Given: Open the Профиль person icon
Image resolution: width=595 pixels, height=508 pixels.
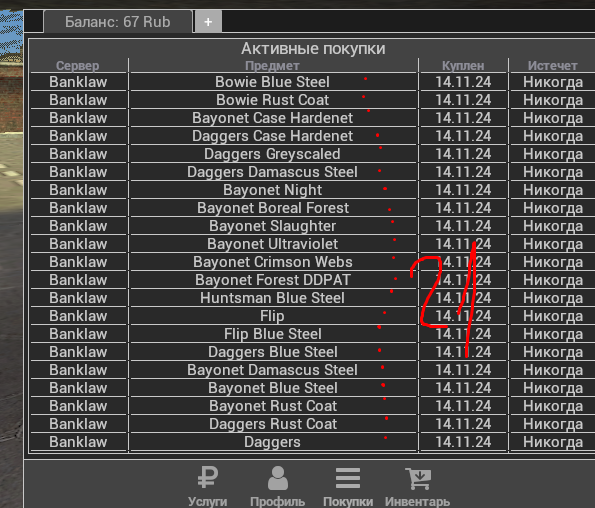Looking at the screenshot, I should click(x=278, y=477).
